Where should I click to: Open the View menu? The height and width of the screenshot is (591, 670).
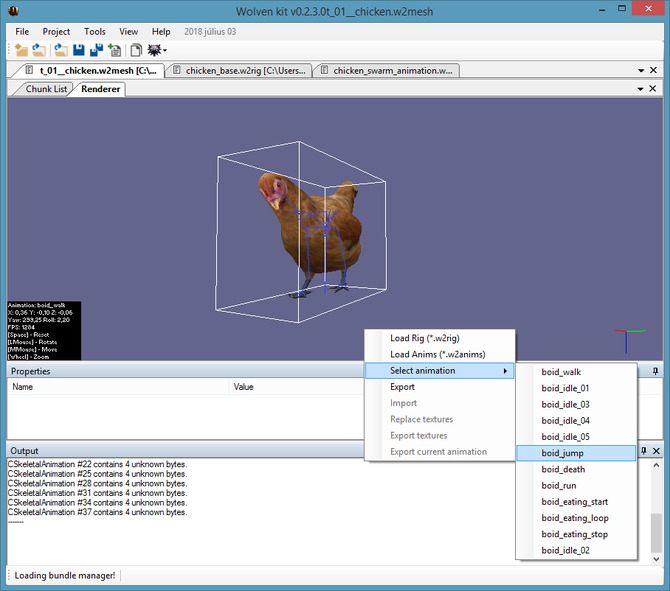(128, 32)
